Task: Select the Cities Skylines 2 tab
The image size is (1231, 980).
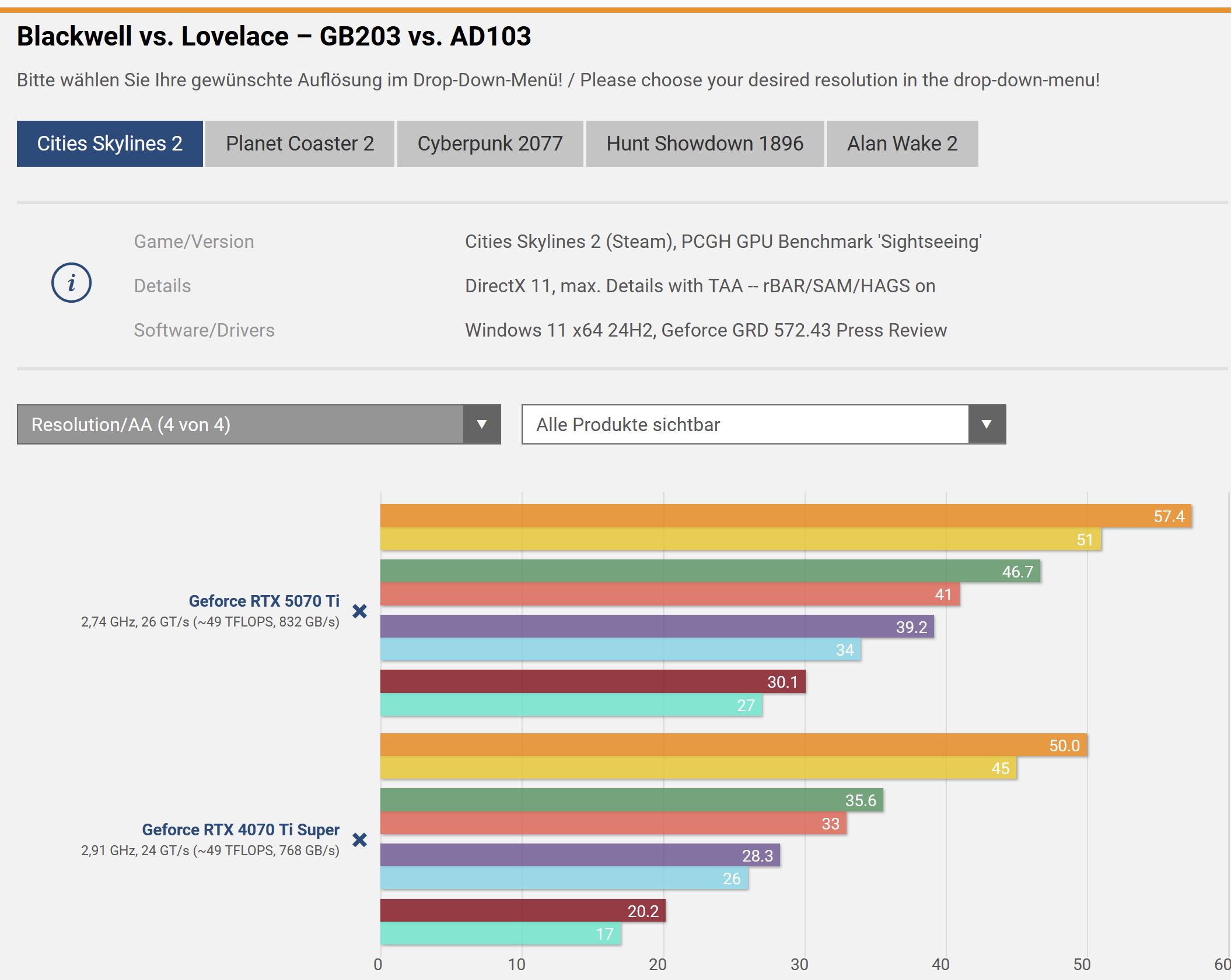Action: (x=110, y=143)
